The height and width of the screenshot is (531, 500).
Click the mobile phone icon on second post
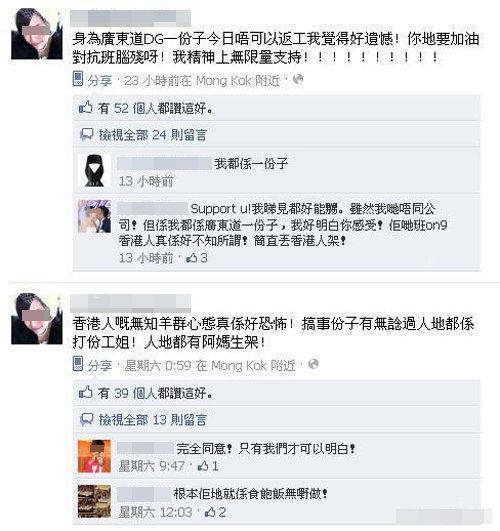tap(78, 364)
